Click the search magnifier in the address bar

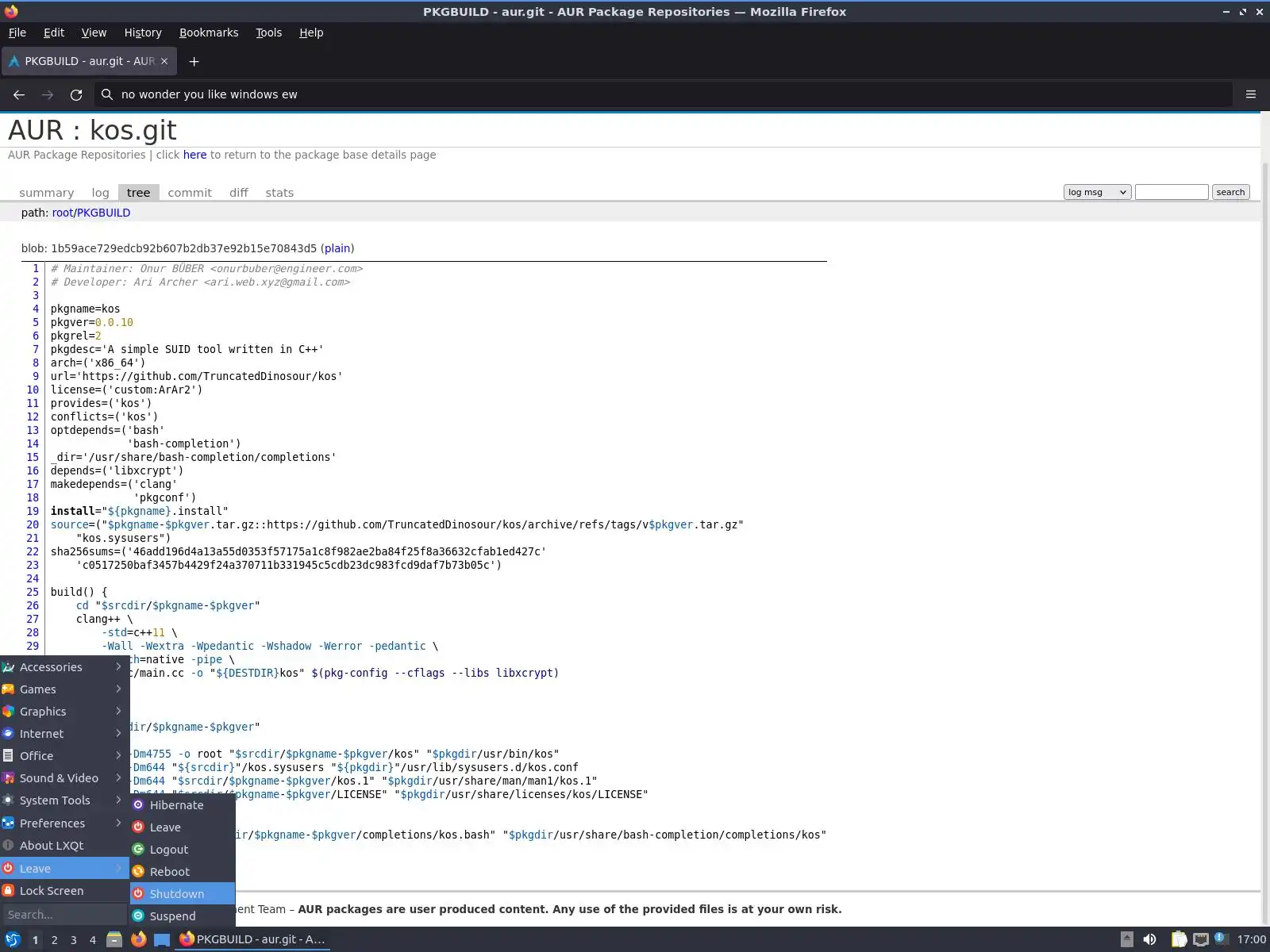pyautogui.click(x=107, y=94)
